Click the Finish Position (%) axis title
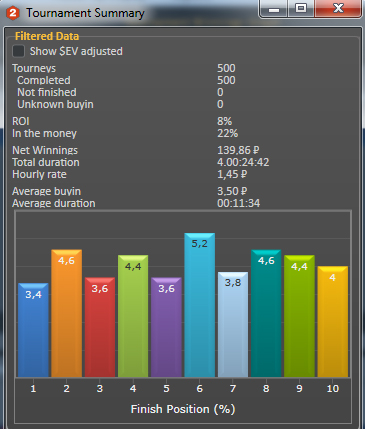 tap(183, 409)
